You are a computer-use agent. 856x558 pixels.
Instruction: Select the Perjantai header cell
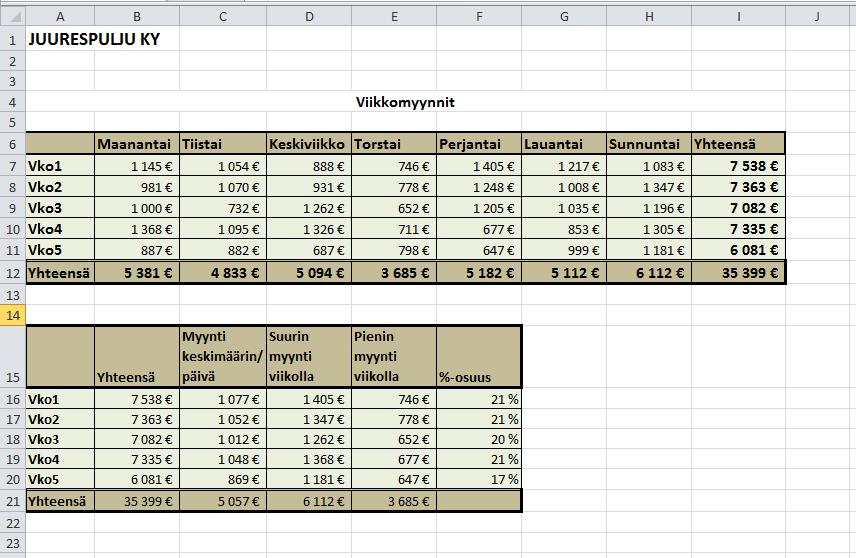[x=479, y=144]
